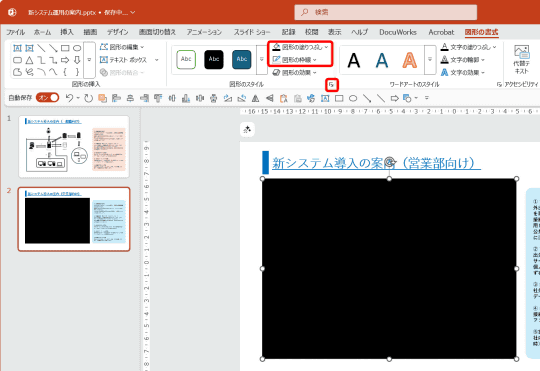Screen dimensions: 540x371
Task: Open the Shape Outline (図形の枠線) dropdown
Action: point(295,60)
